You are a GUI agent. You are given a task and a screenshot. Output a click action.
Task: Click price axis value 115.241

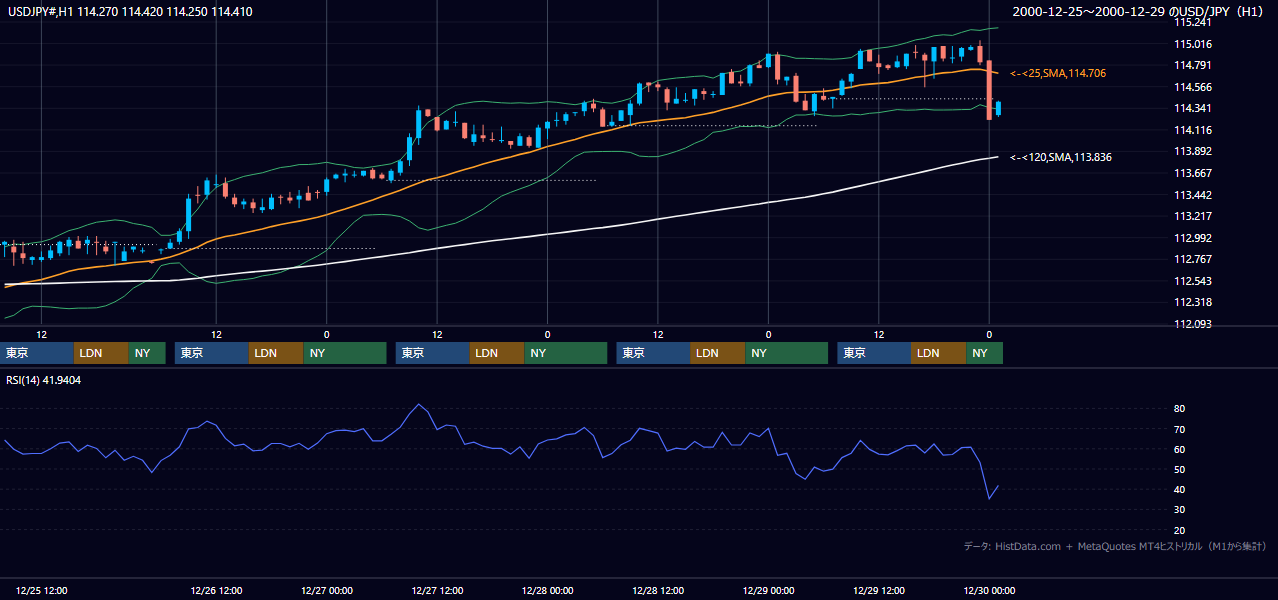point(1193,22)
